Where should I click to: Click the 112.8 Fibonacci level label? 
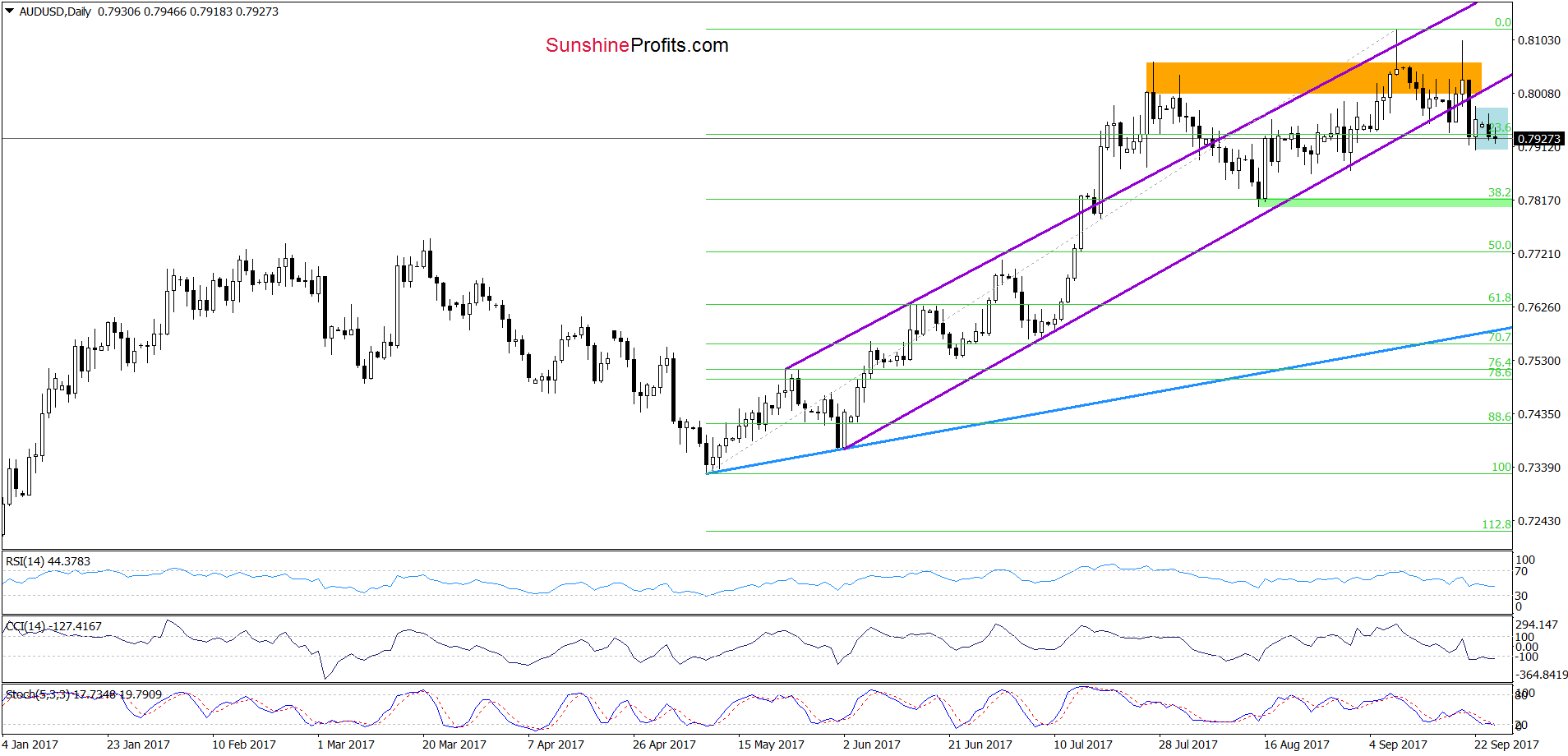[x=1497, y=524]
